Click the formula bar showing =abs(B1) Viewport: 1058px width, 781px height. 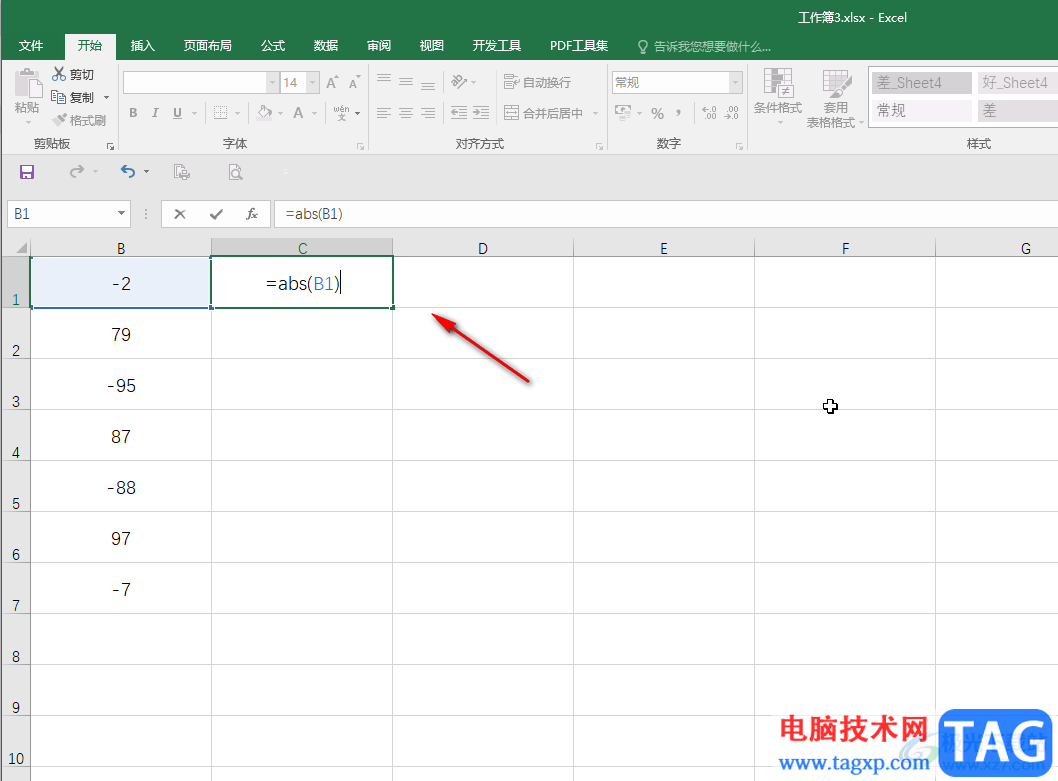(665, 214)
